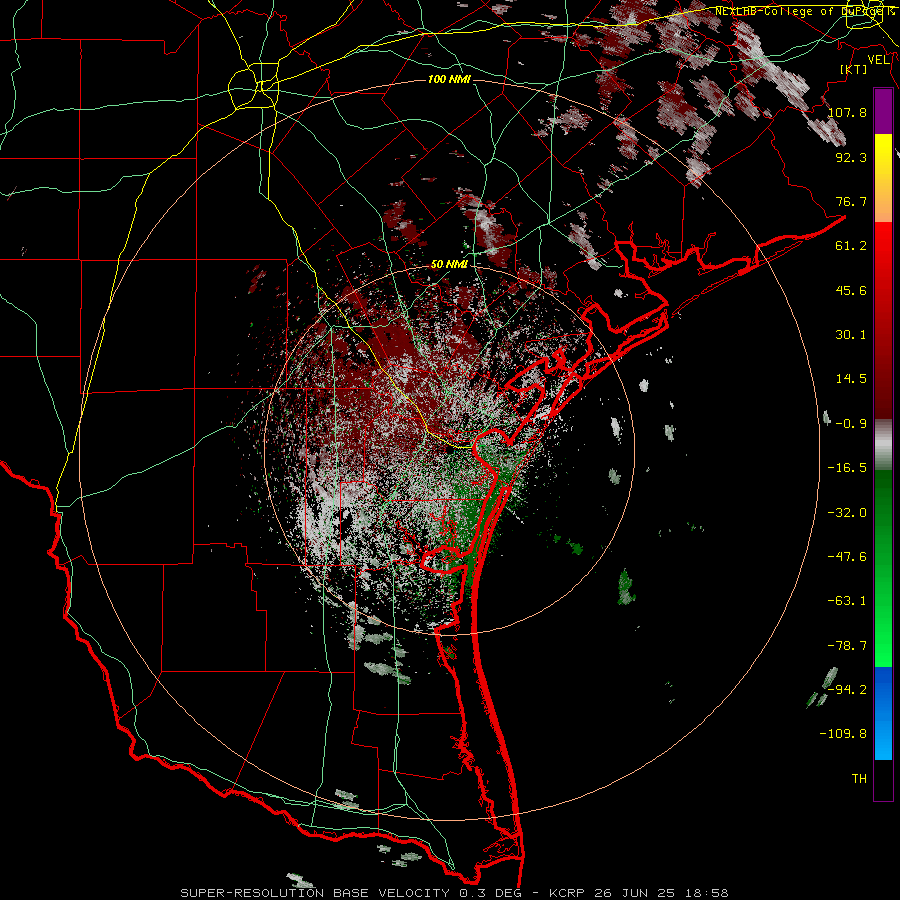The image size is (900, 900).
Task: Select the -16.5 velocity scale value
Action: coord(847,468)
